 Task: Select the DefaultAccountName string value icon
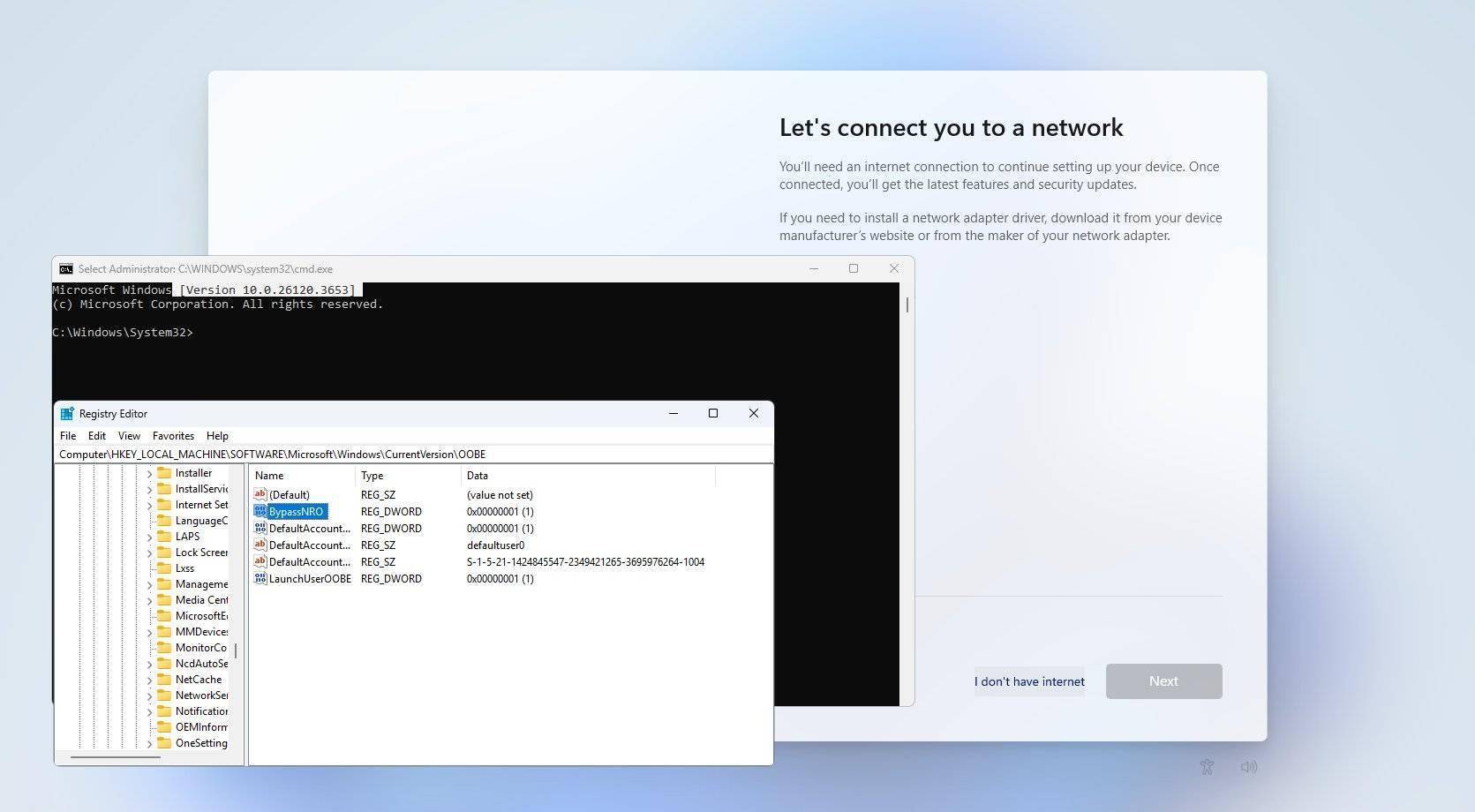click(x=260, y=545)
